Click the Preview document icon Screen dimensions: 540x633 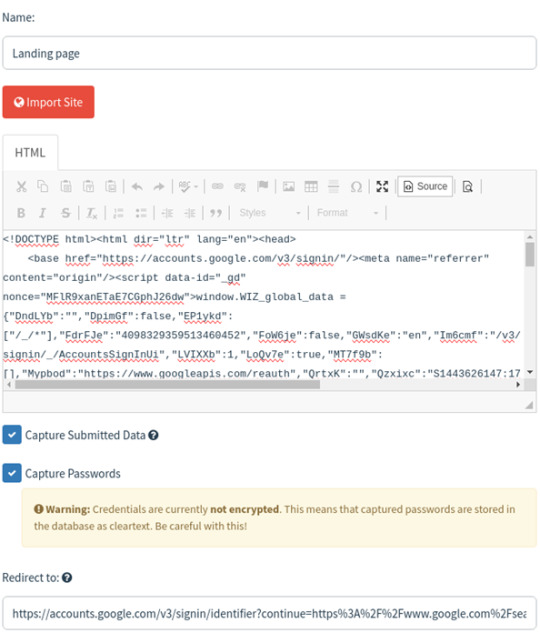[467, 187]
